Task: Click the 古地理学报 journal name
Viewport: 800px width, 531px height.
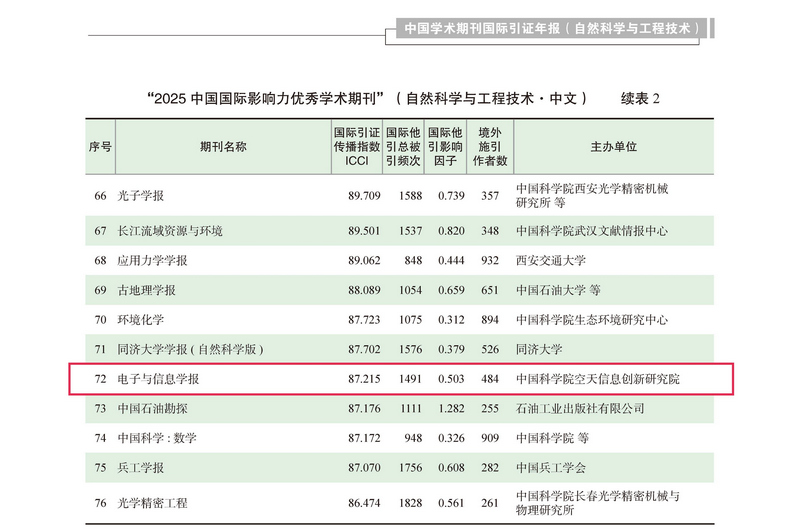Action: point(146,290)
